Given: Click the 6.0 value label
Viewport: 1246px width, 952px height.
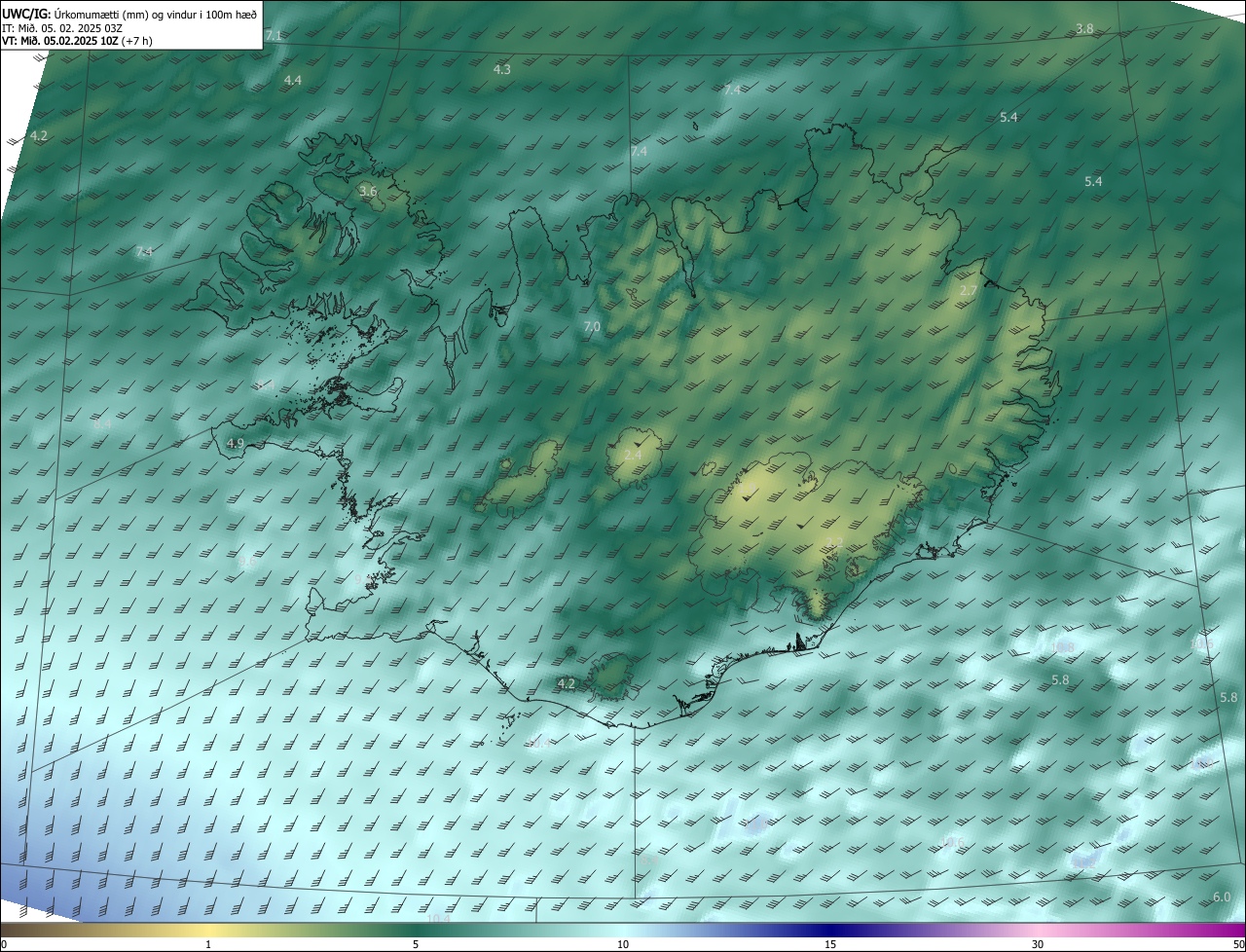Looking at the screenshot, I should click(x=1222, y=897).
